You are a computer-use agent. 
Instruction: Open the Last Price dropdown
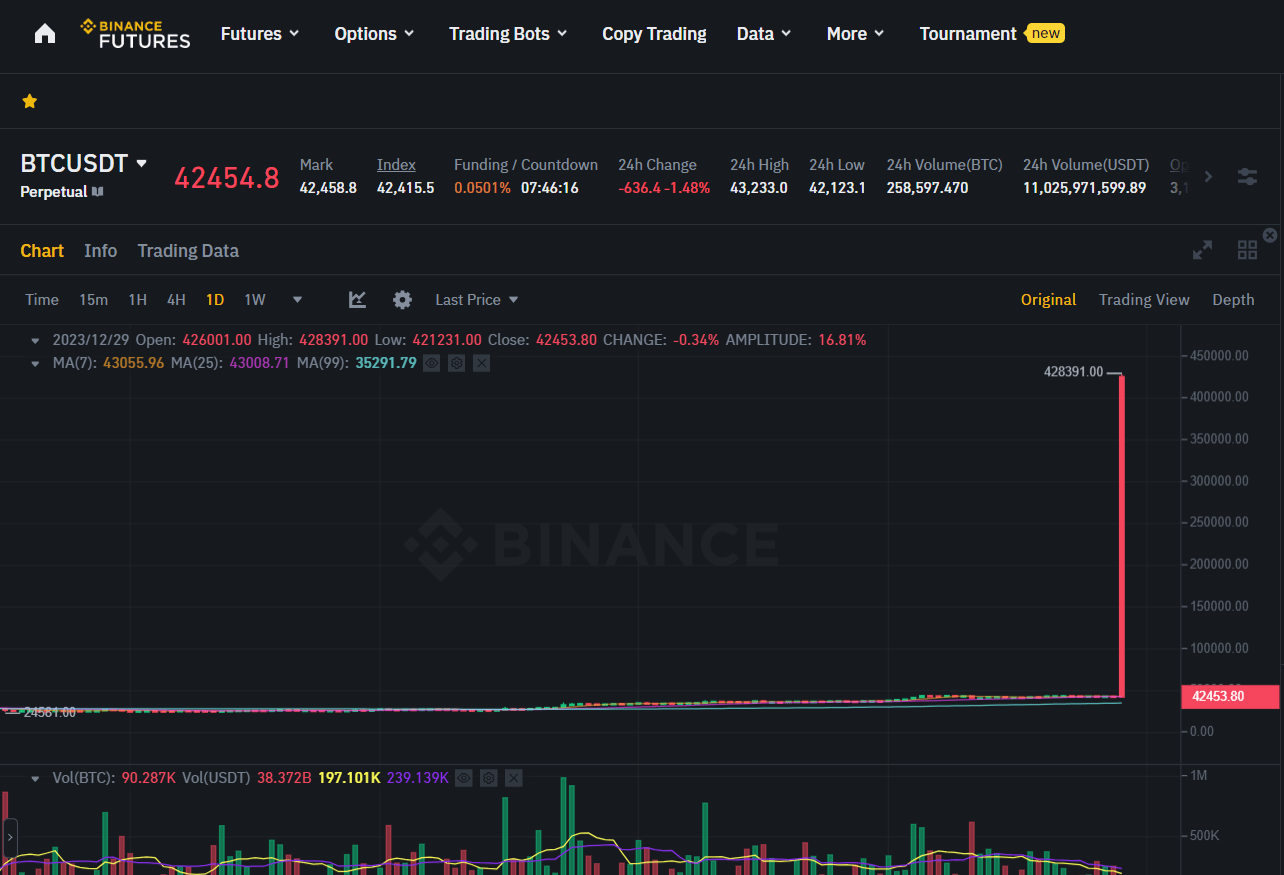tap(476, 299)
